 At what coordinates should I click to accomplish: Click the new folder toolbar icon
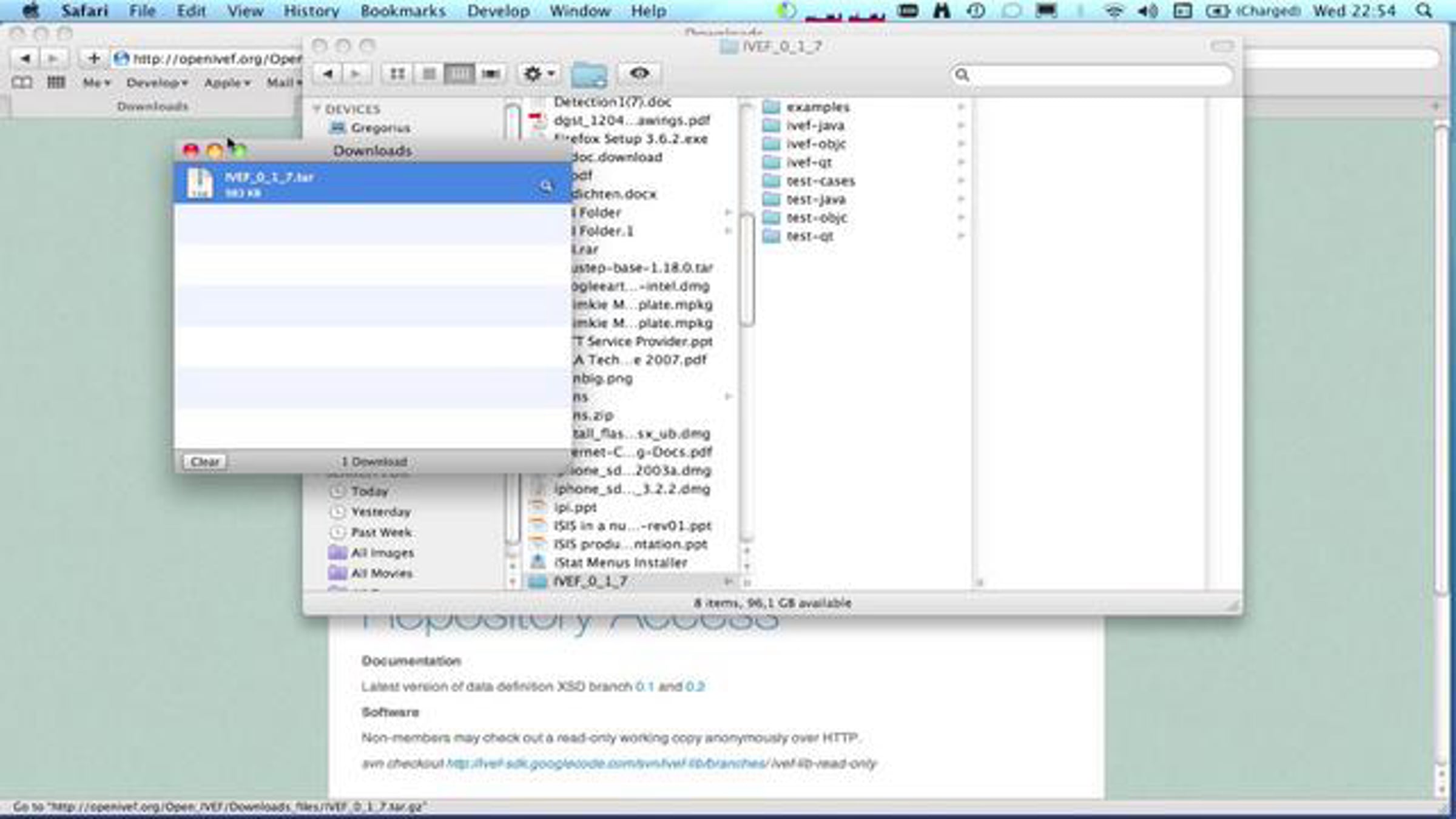point(588,75)
